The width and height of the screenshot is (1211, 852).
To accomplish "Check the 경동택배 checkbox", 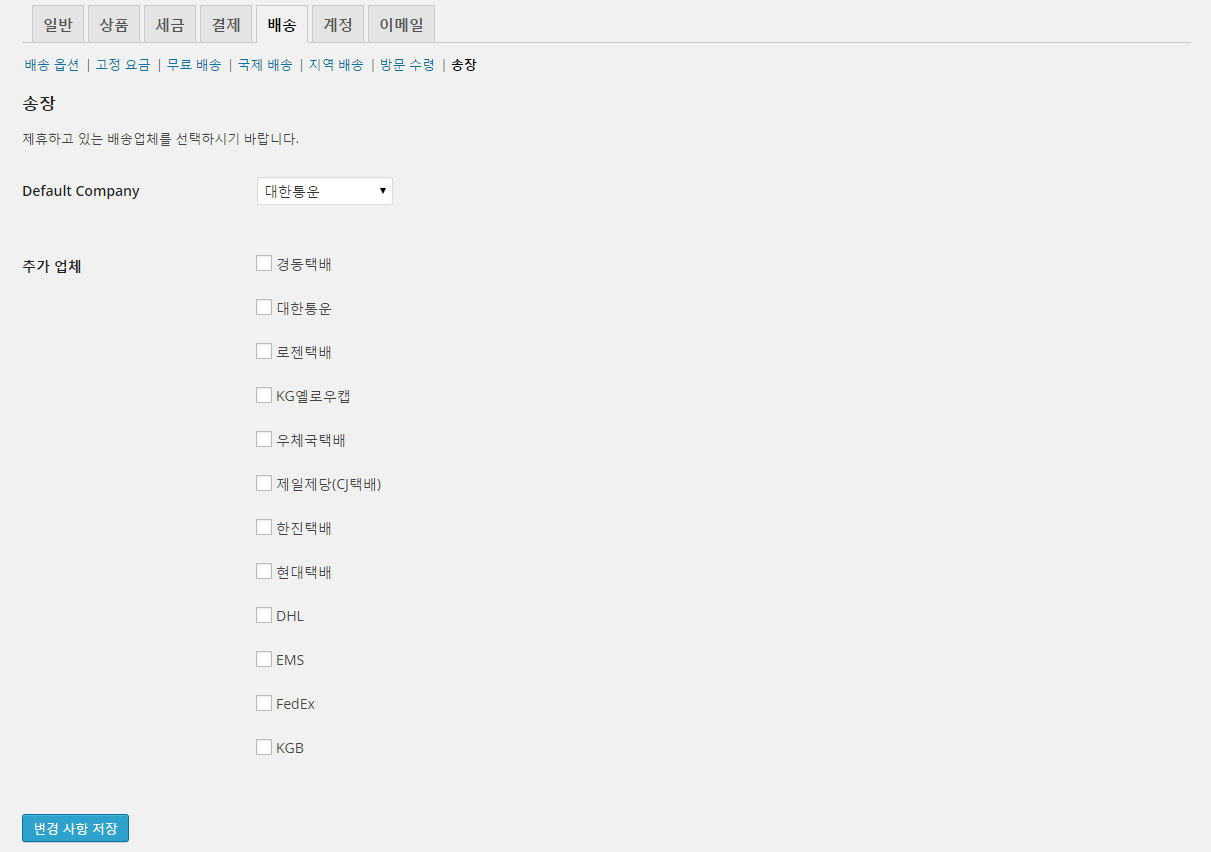I will (x=264, y=263).
